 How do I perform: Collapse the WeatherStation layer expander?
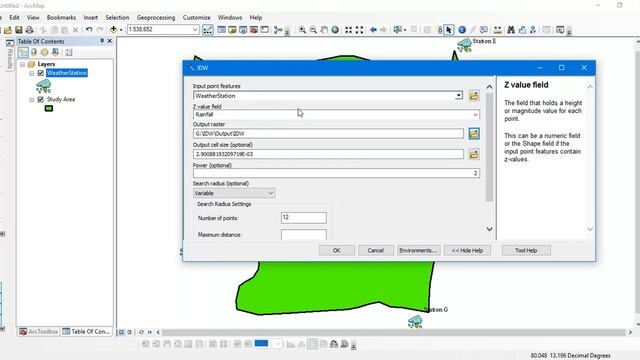(x=31, y=73)
